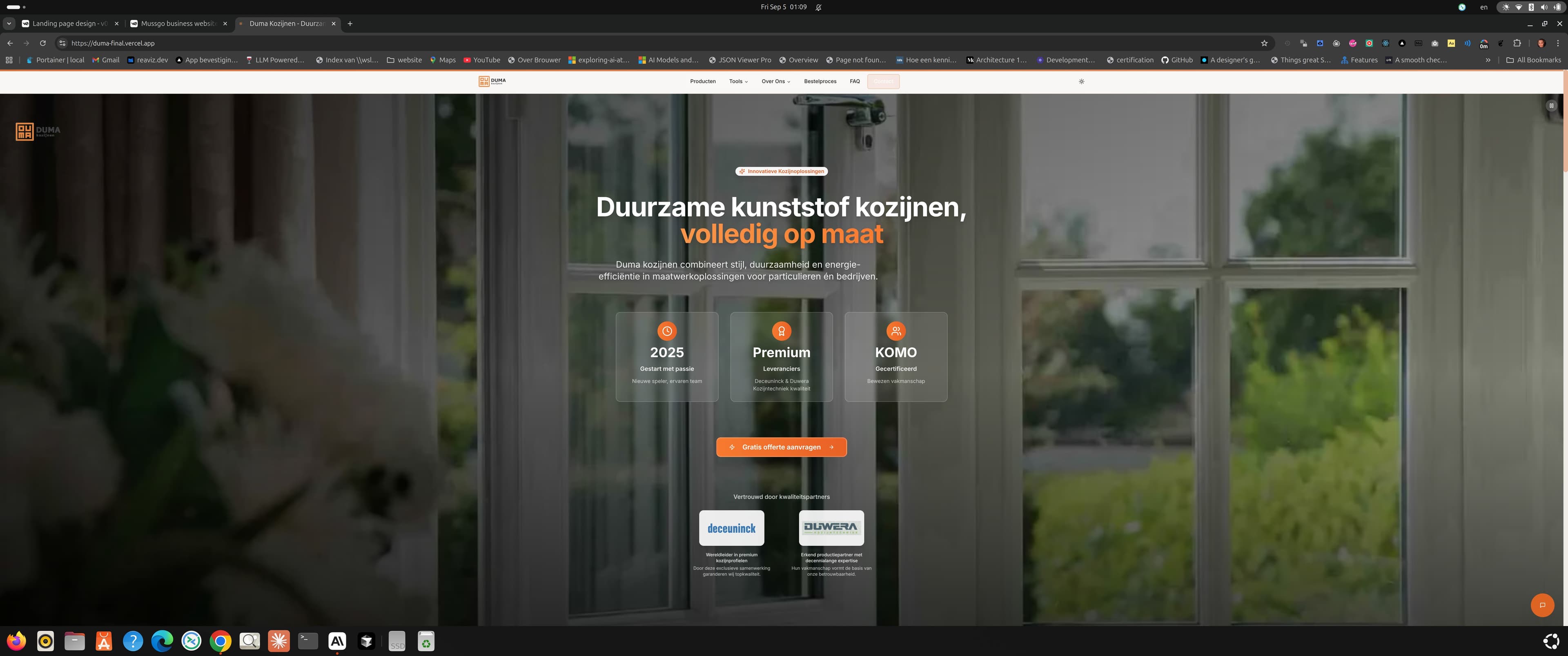The width and height of the screenshot is (1568, 656).
Task: Click the small pause icon at hero top right
Action: tap(1552, 105)
